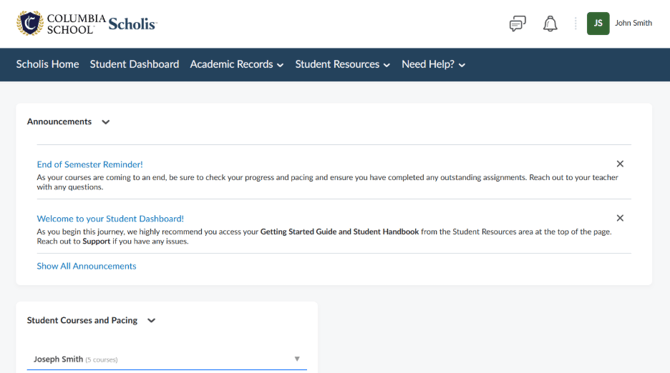
Task: Click the bold Getting Started Guide and Student Handbook text
Action: pyautogui.click(x=339, y=232)
